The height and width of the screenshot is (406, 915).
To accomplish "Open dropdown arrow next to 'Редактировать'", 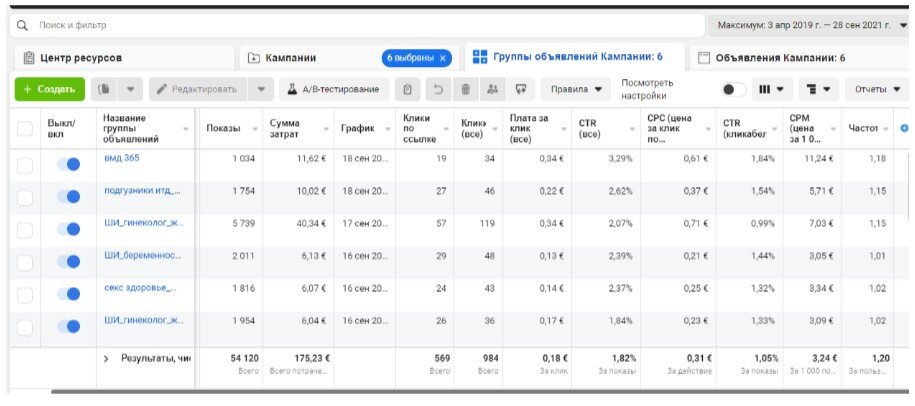I will (x=261, y=89).
